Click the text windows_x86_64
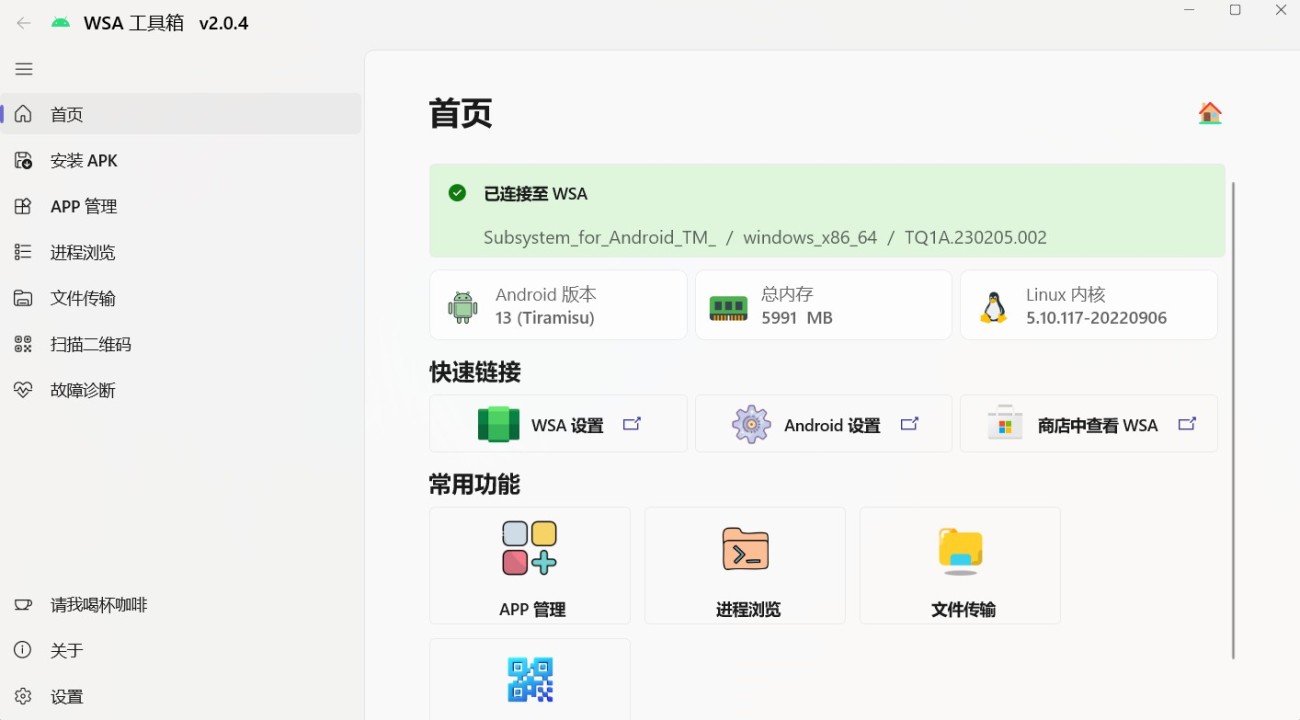The image size is (1300, 720). click(810, 238)
